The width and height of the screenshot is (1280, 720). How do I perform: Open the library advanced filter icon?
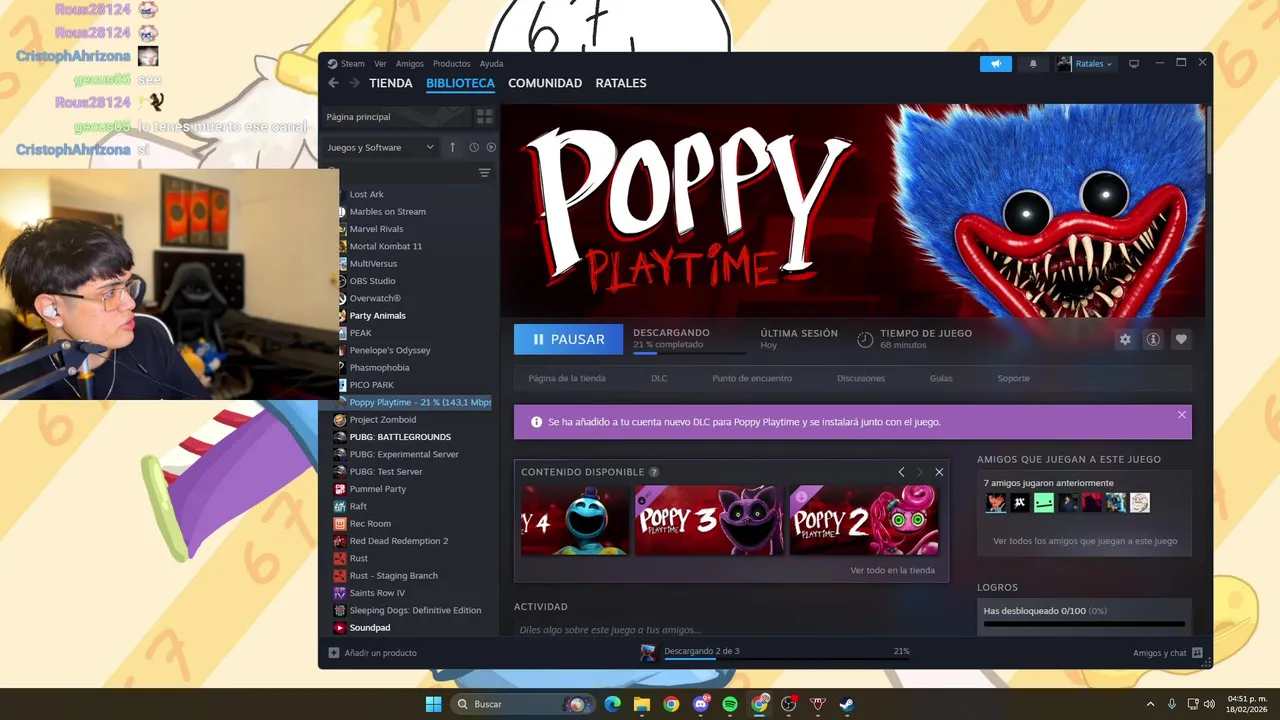coord(484,173)
